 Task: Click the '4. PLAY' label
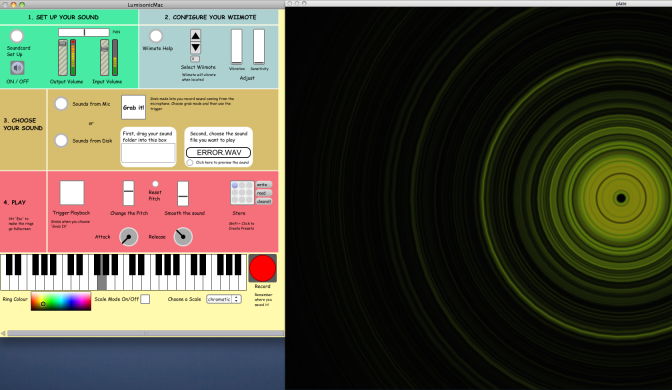pos(15,202)
